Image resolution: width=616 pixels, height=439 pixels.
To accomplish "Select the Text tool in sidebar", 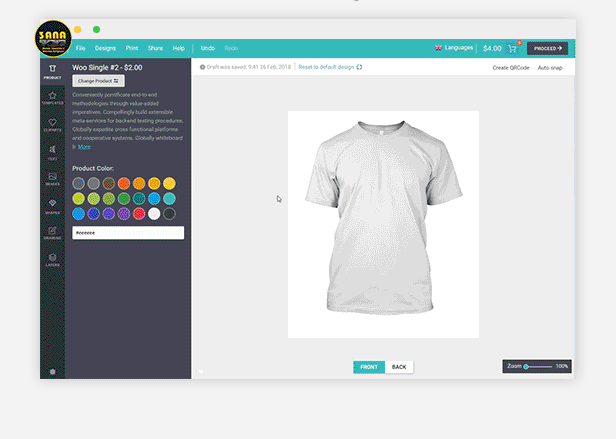I will click(52, 152).
